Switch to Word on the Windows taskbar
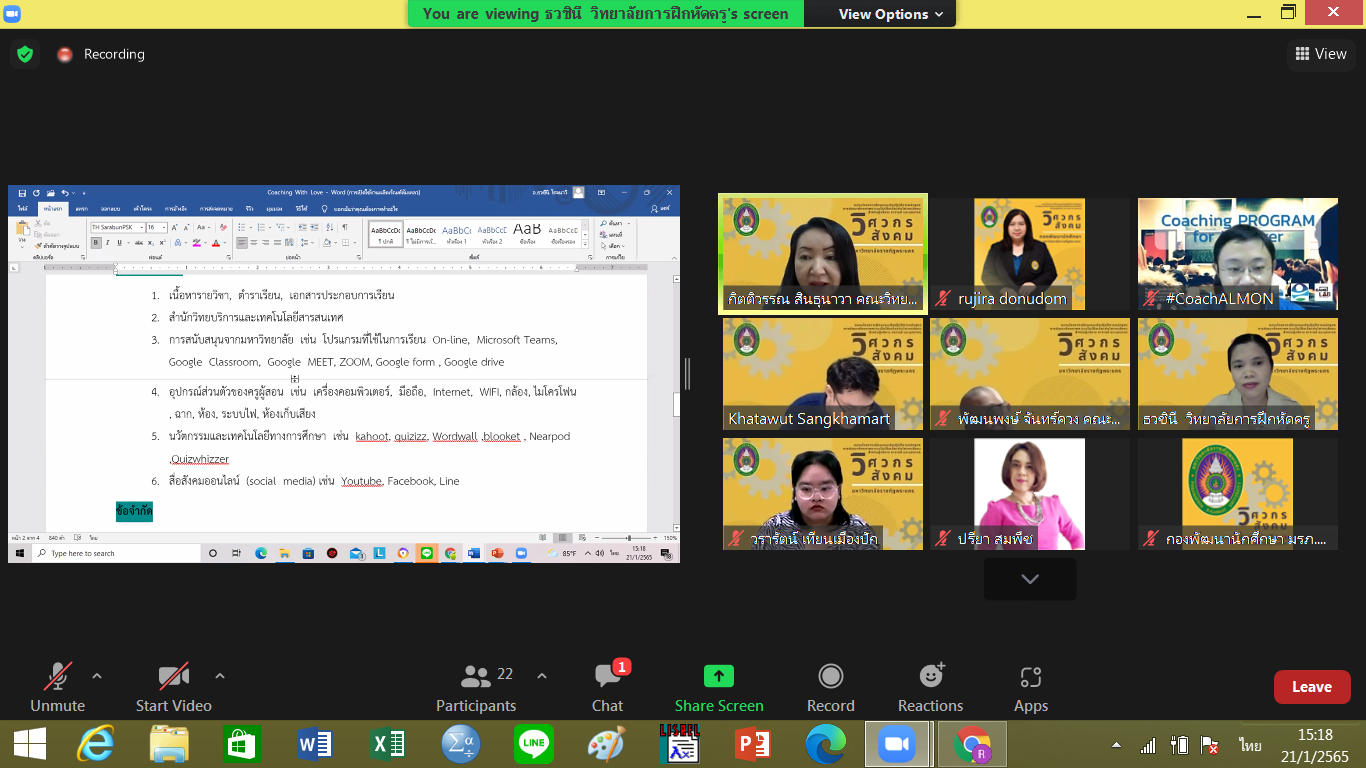This screenshot has height=768, width=1366. pos(315,745)
